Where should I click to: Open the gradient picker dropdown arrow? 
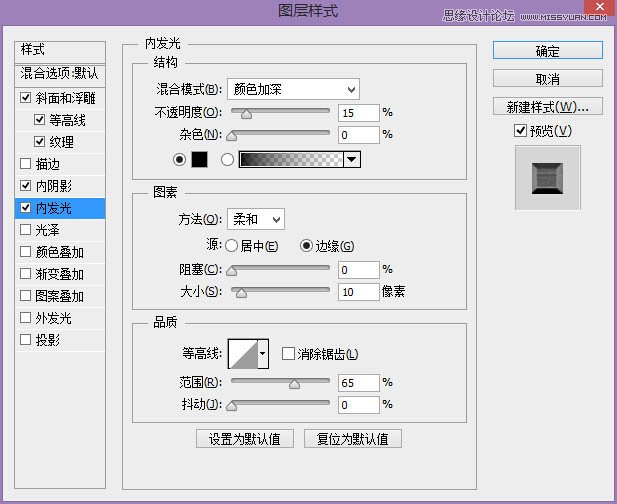click(352, 159)
